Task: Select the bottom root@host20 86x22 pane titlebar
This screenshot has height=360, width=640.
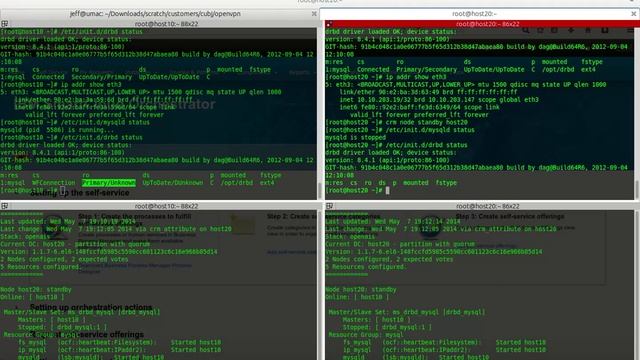Action: 487,206
